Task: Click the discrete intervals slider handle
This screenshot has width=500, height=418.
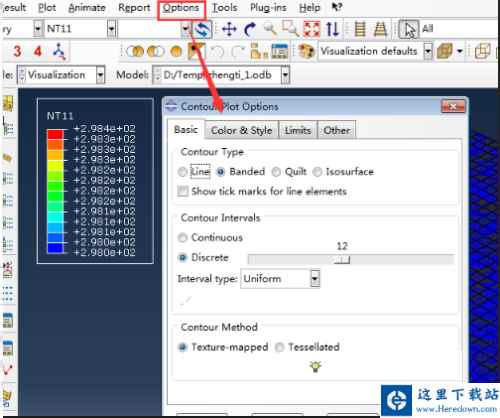Action: (342, 260)
